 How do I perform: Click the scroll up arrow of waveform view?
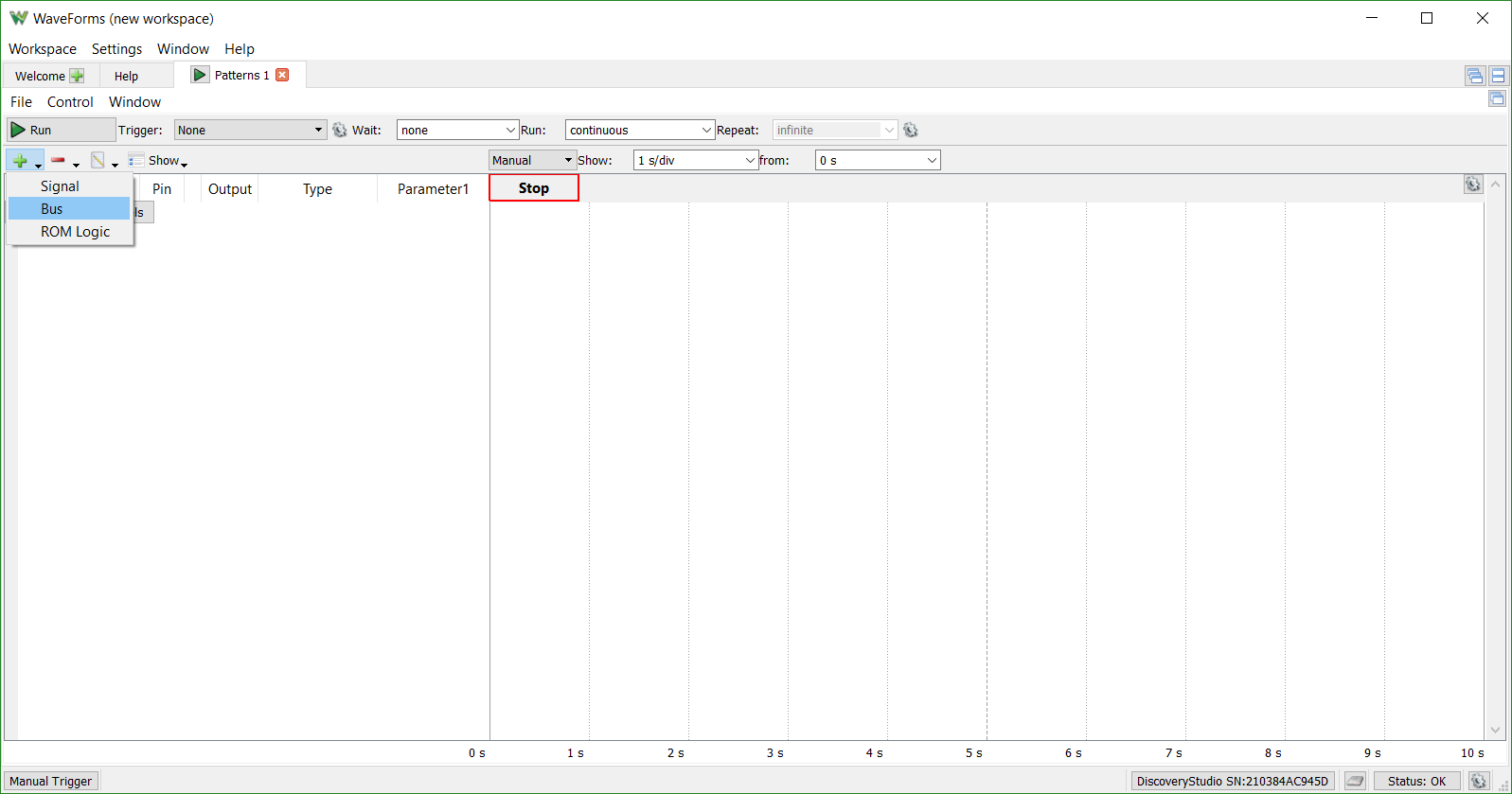click(1496, 185)
